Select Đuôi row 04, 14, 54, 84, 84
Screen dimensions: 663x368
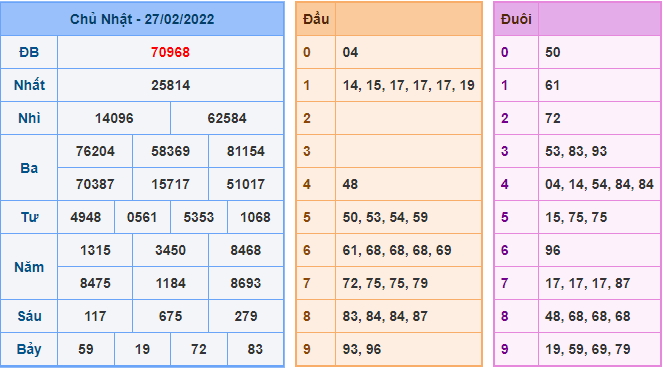click(x=599, y=184)
